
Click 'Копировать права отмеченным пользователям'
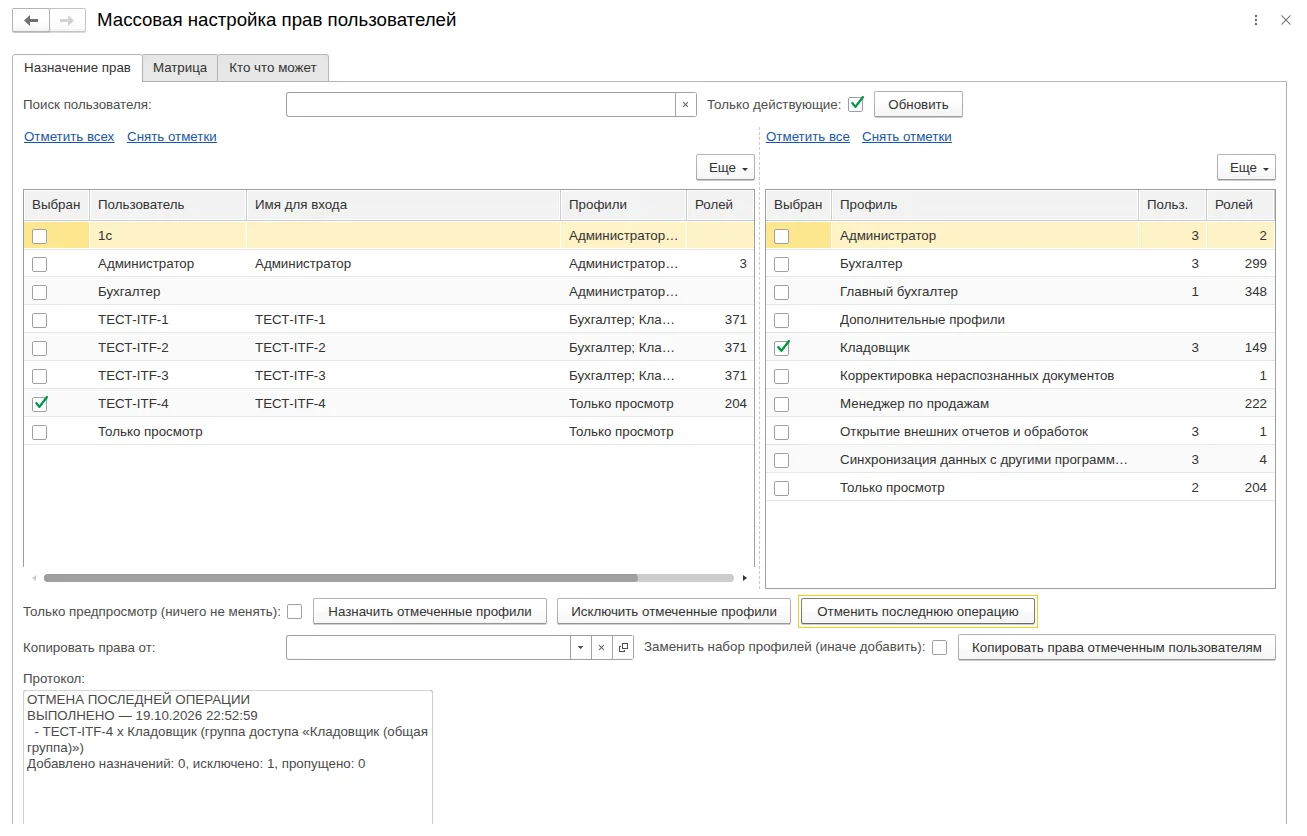pyautogui.click(x=1117, y=647)
